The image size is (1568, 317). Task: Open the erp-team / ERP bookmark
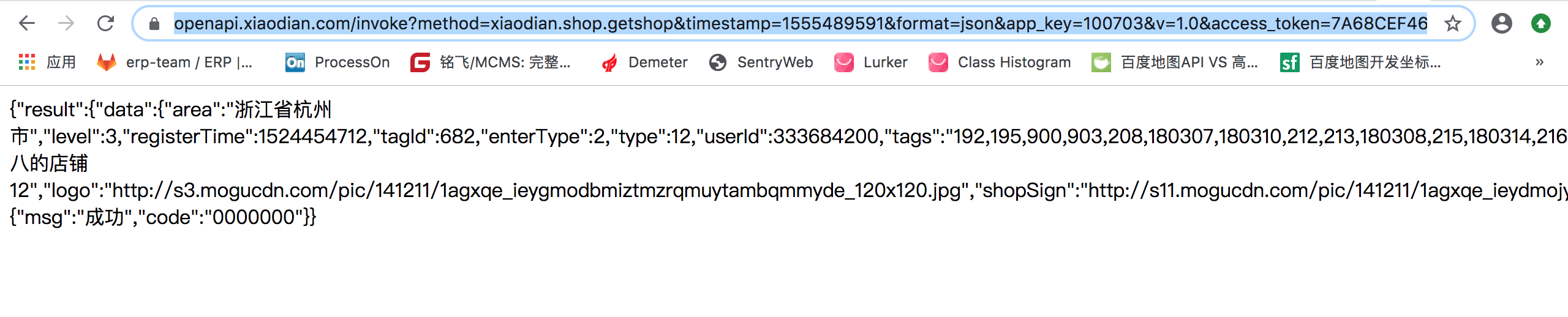pos(175,62)
